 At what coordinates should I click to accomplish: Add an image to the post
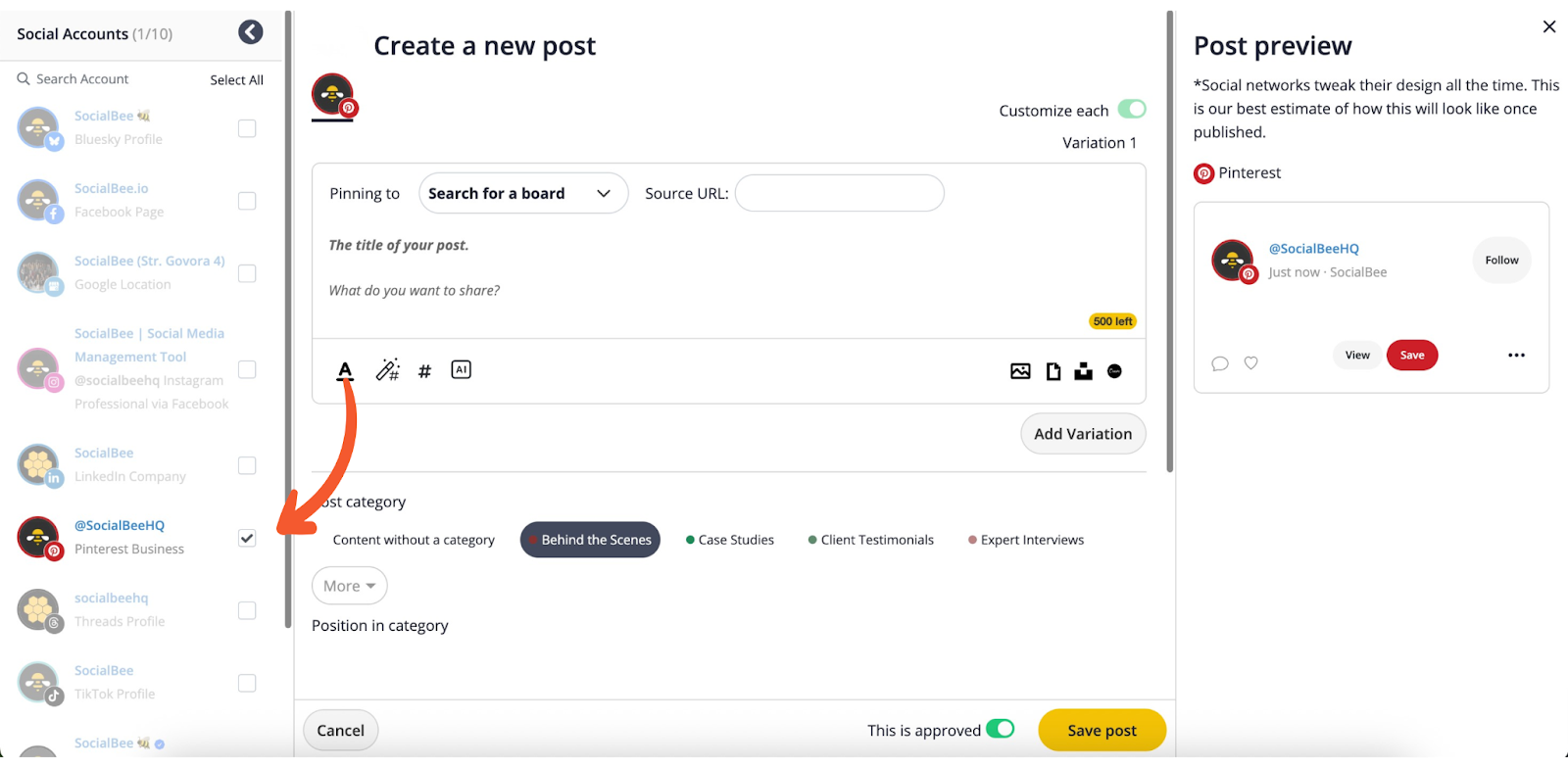[1020, 371]
